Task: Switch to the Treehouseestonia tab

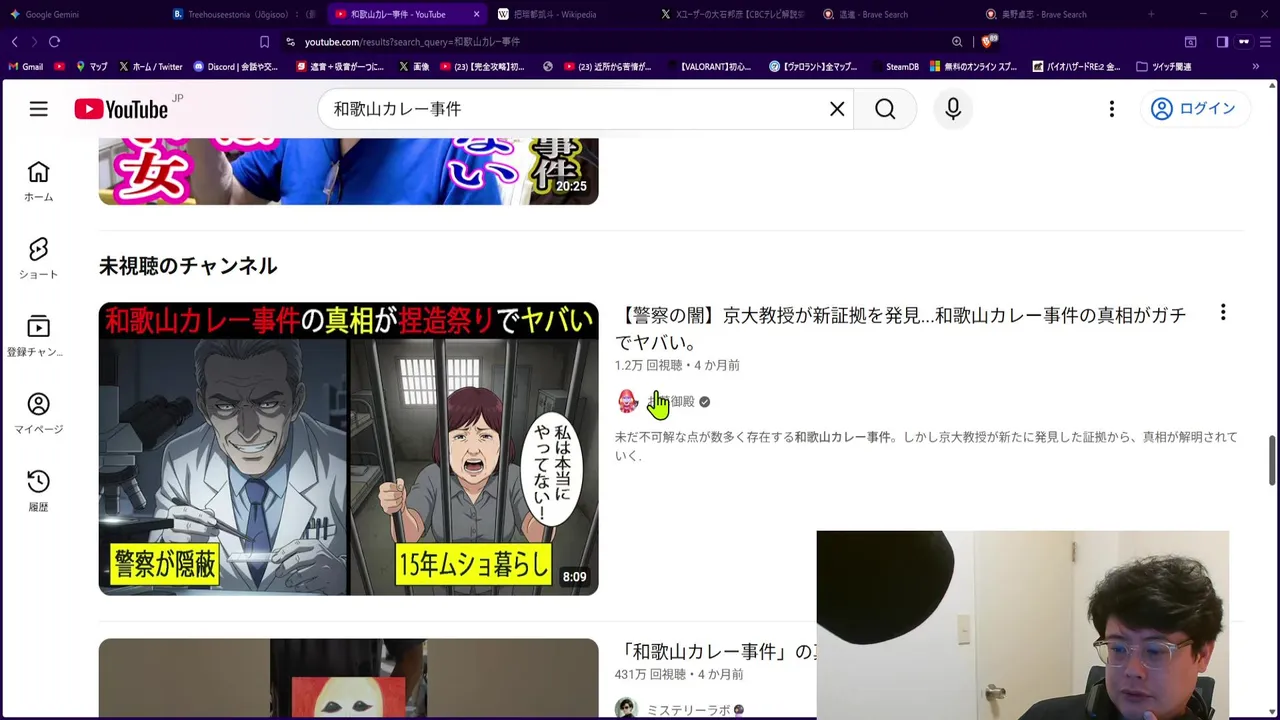Action: [x=245, y=14]
